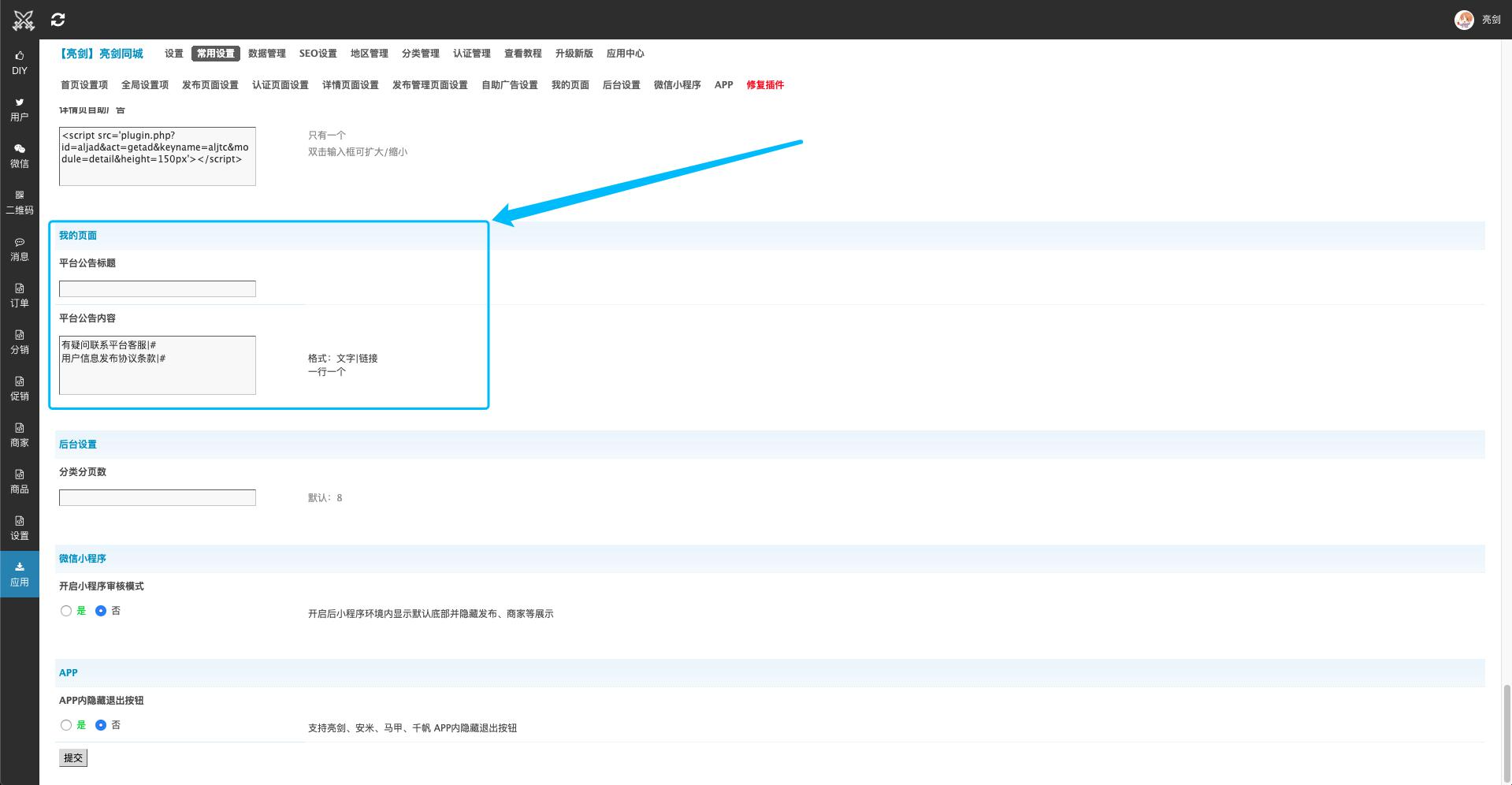Click the 我的页面 section heading

pos(78,236)
